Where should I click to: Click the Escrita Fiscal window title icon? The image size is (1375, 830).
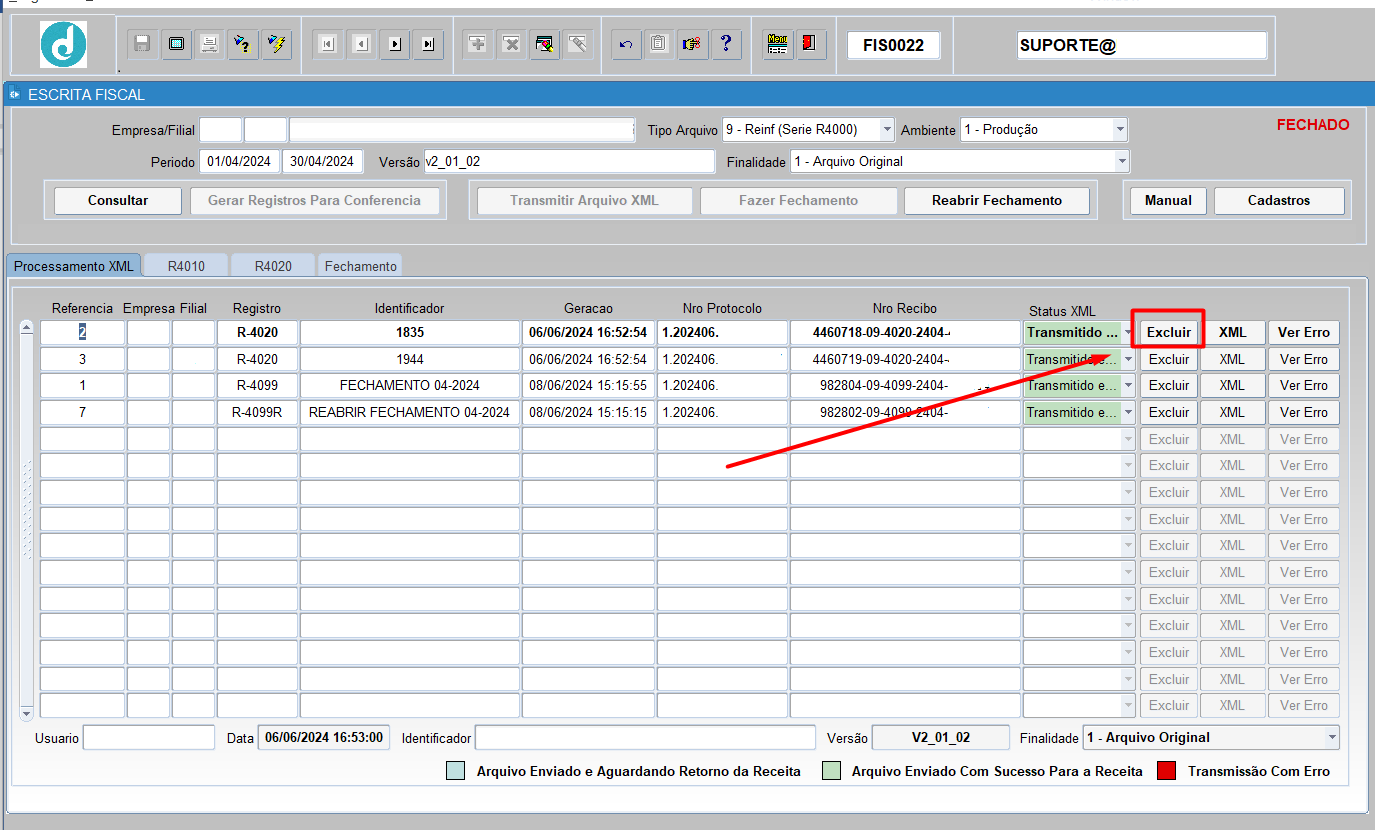[14, 95]
